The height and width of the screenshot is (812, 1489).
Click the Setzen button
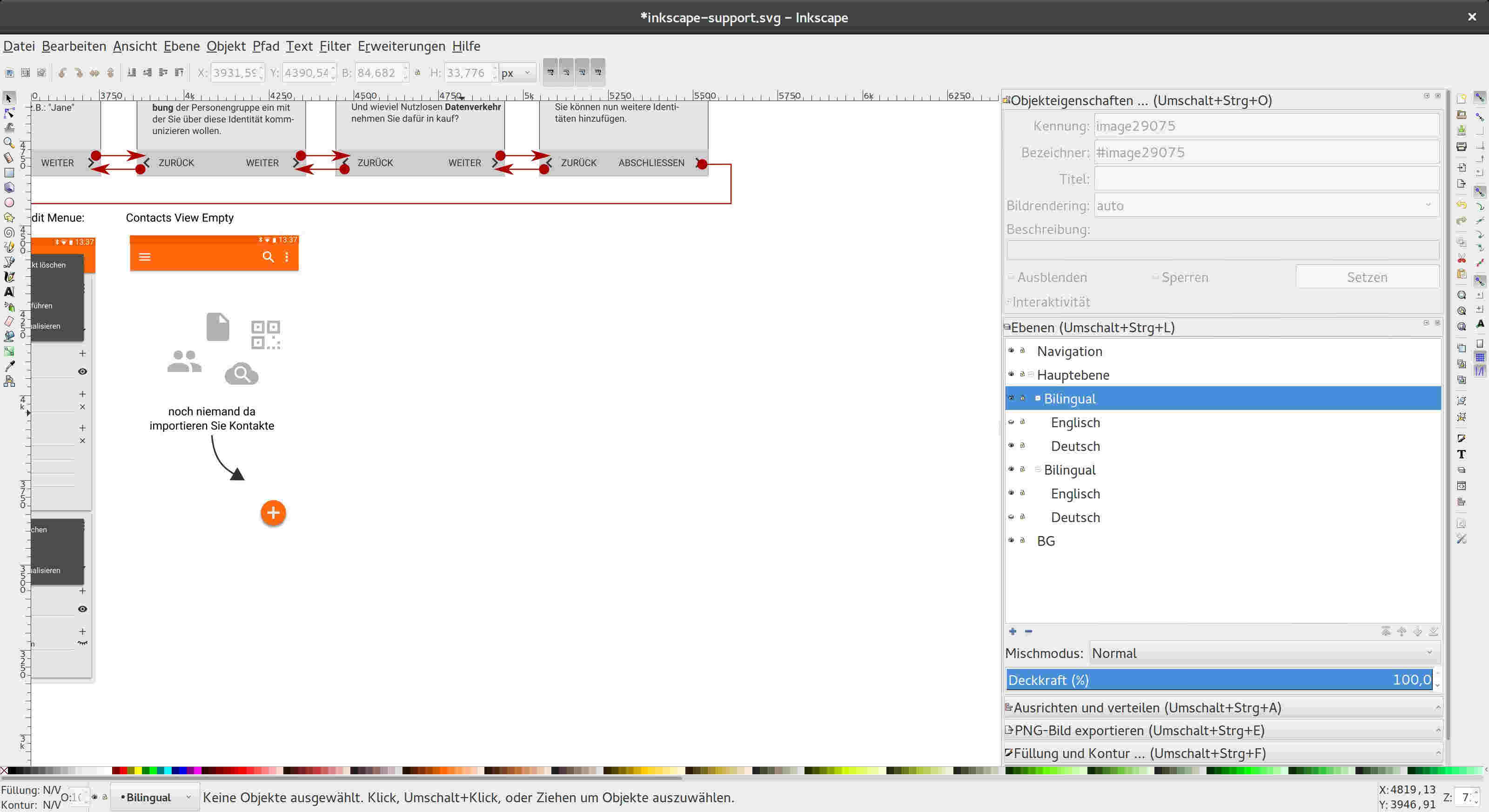point(1367,277)
